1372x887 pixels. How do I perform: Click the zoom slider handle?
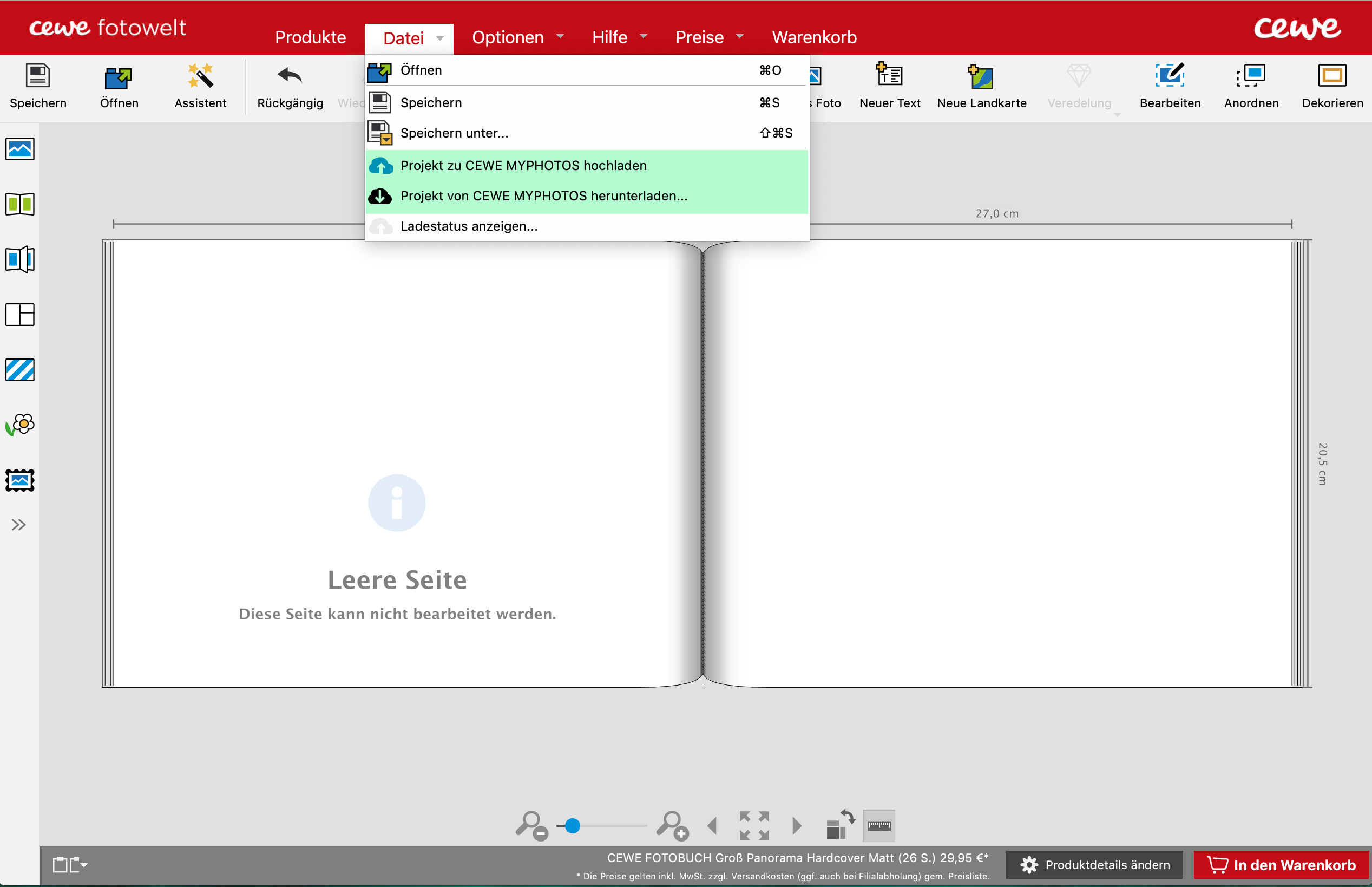[x=572, y=826]
